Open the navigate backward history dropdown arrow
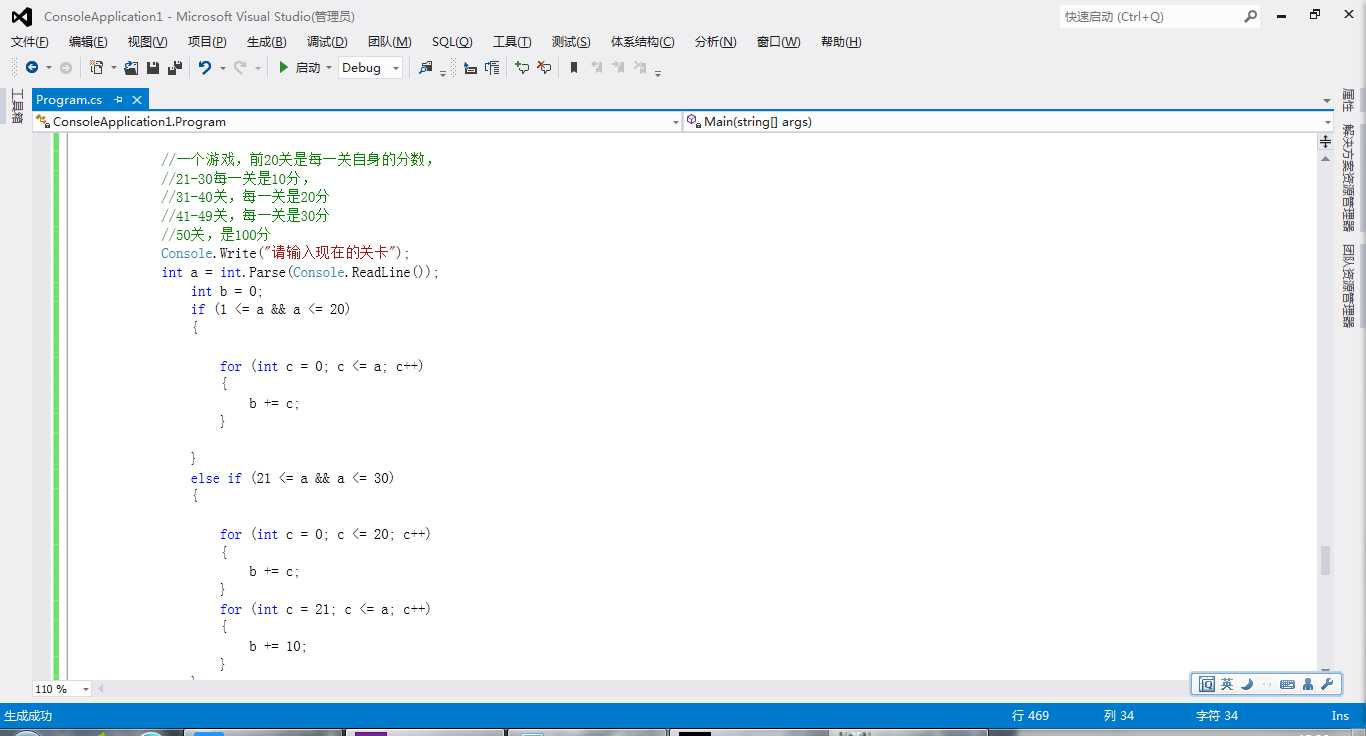The image size is (1366, 736). tap(48, 68)
